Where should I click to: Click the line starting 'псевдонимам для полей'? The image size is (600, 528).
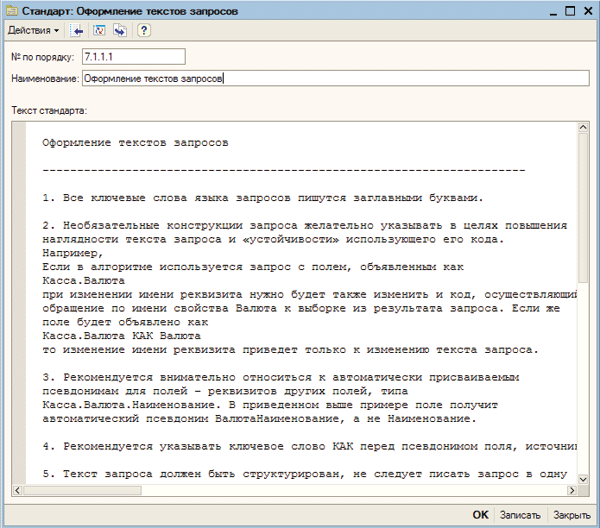coord(225,391)
